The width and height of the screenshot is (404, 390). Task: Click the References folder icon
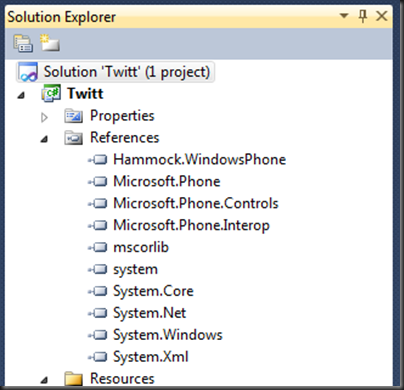pos(73,138)
